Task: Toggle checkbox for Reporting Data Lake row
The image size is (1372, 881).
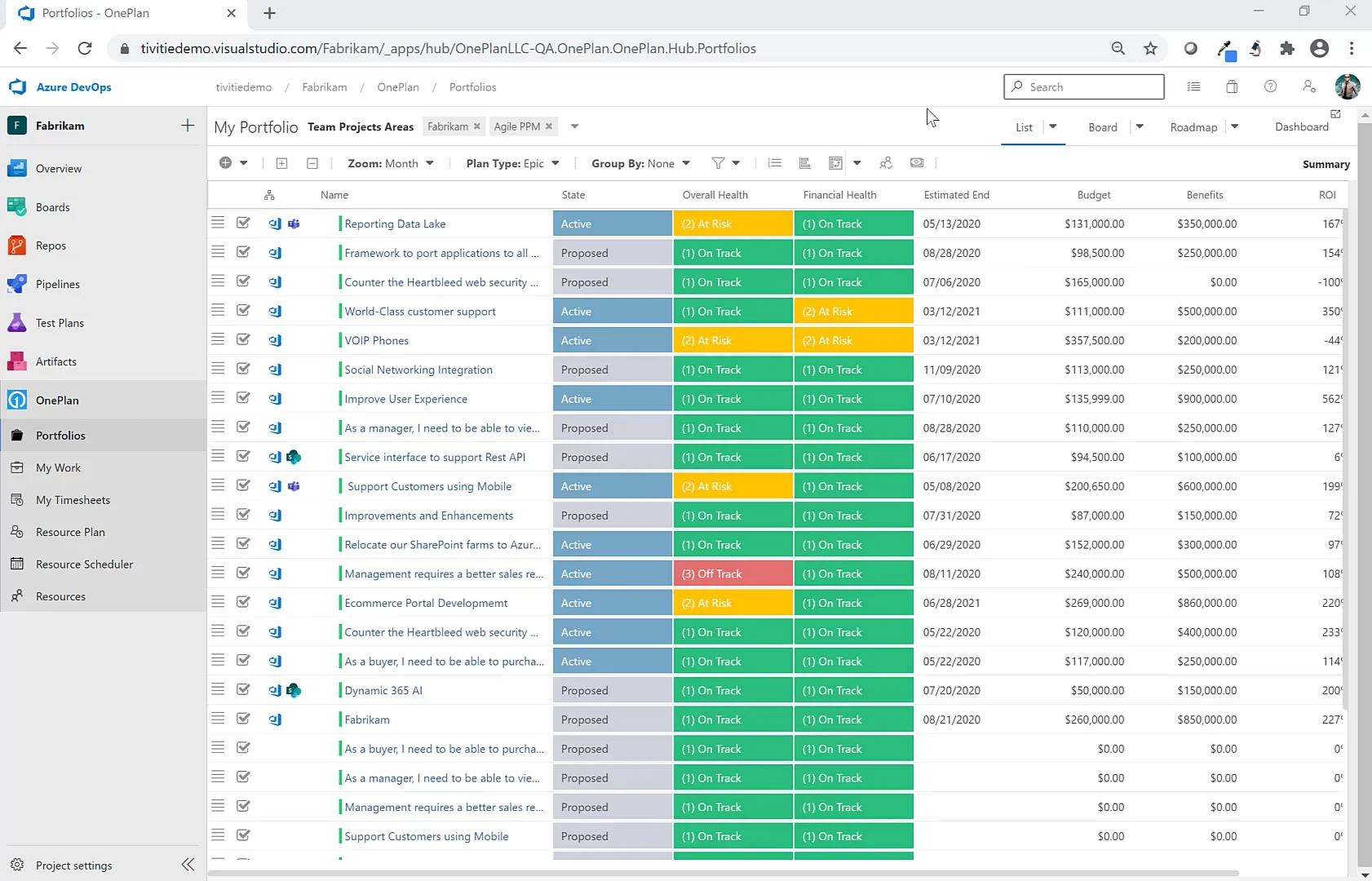Action: (x=243, y=223)
